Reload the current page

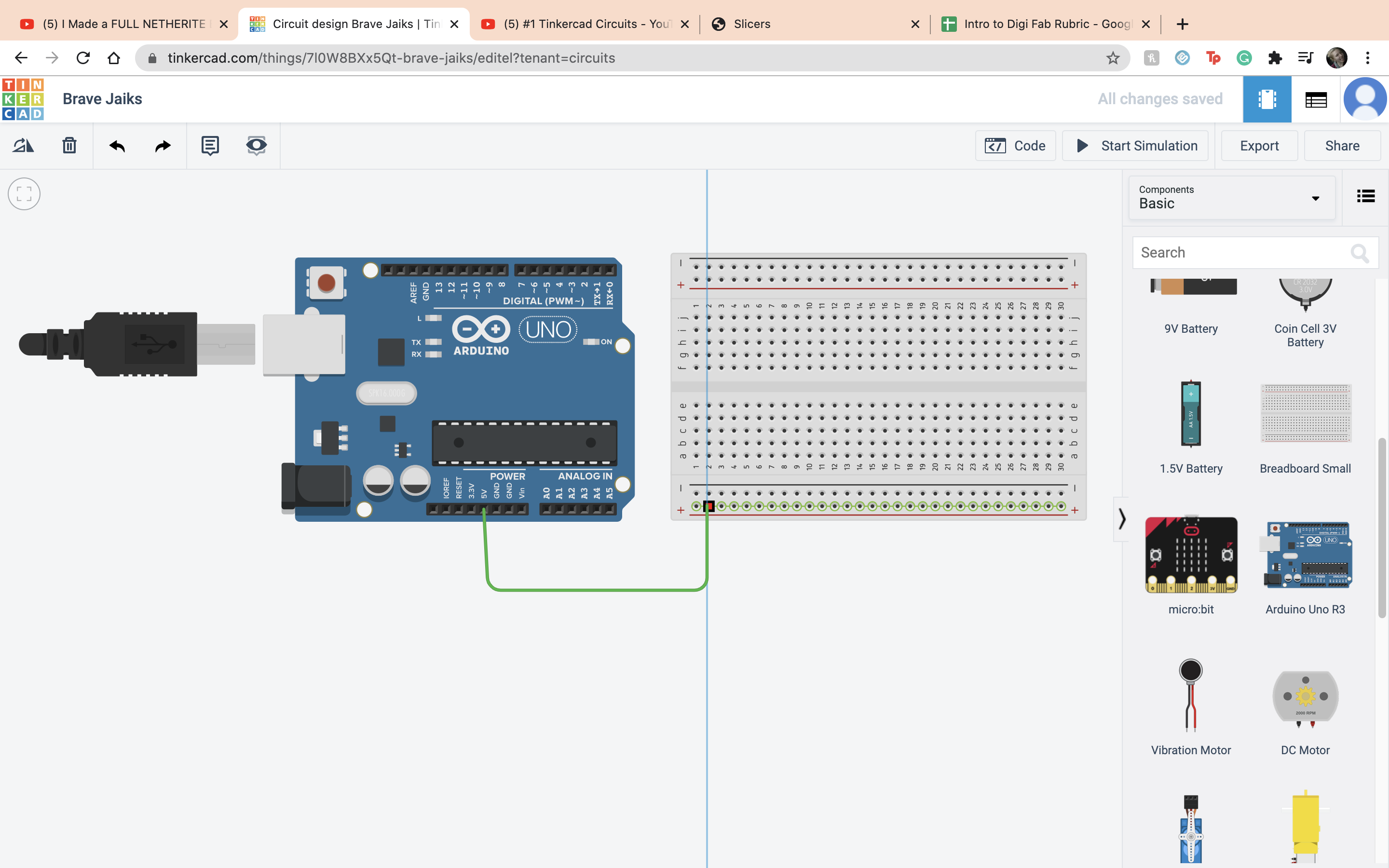[x=83, y=58]
